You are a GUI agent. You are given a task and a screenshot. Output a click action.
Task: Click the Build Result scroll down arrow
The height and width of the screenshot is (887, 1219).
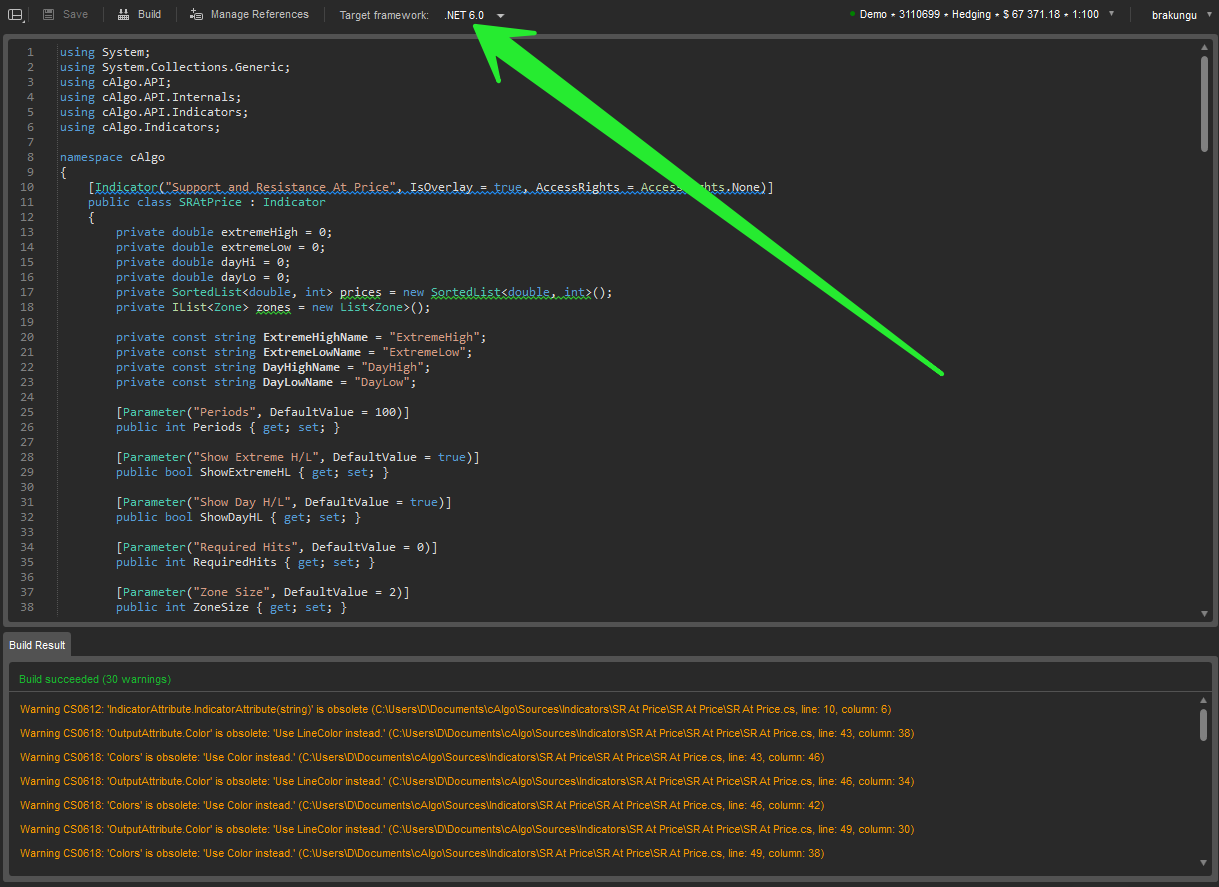[1204, 863]
